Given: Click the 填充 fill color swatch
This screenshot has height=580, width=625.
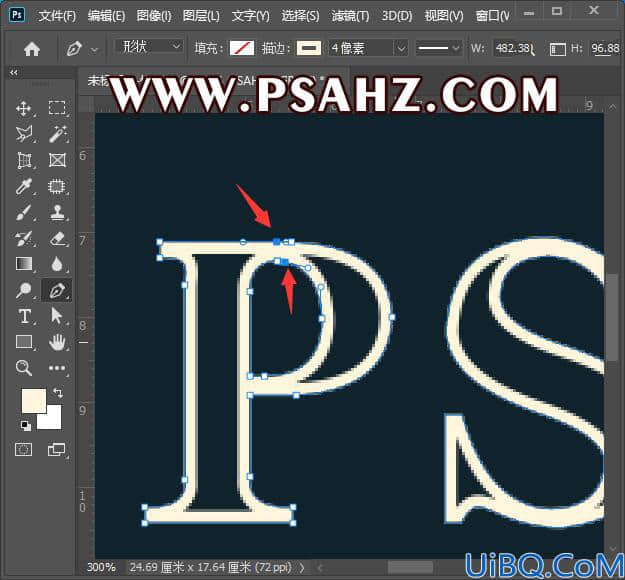Looking at the screenshot, I should [x=242, y=49].
